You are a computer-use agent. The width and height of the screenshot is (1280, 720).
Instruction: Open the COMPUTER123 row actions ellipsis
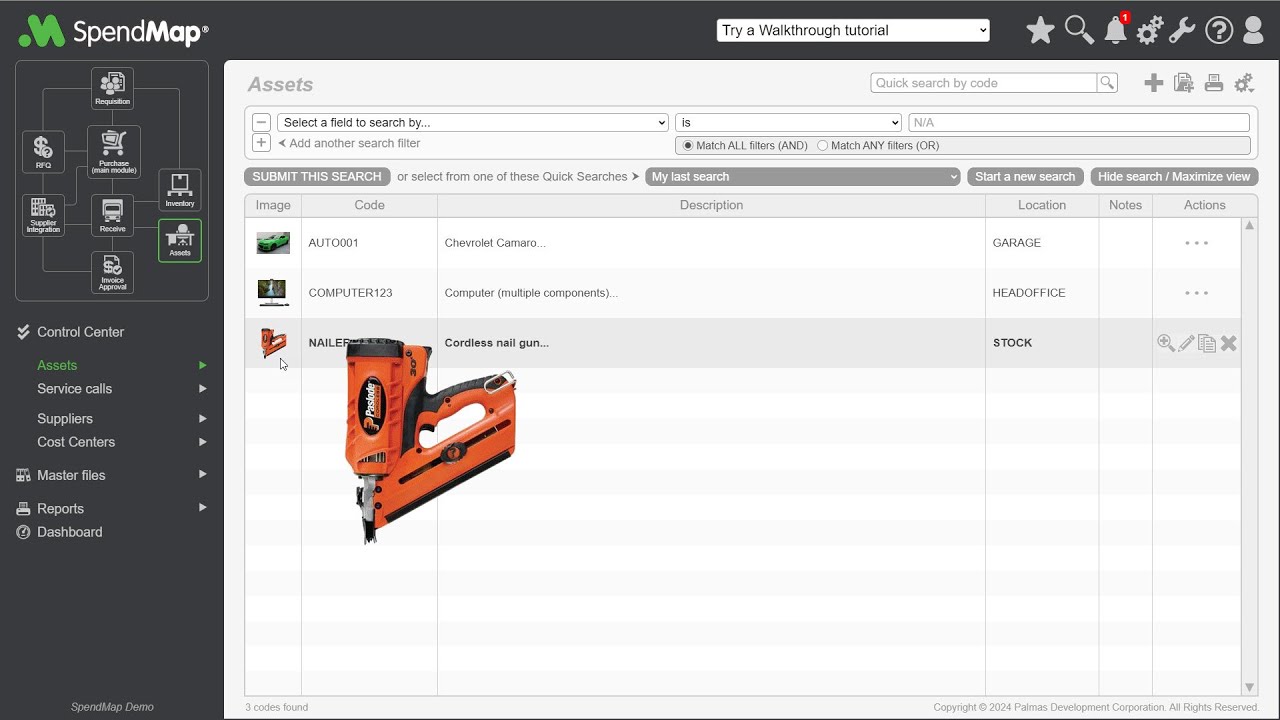1197,293
